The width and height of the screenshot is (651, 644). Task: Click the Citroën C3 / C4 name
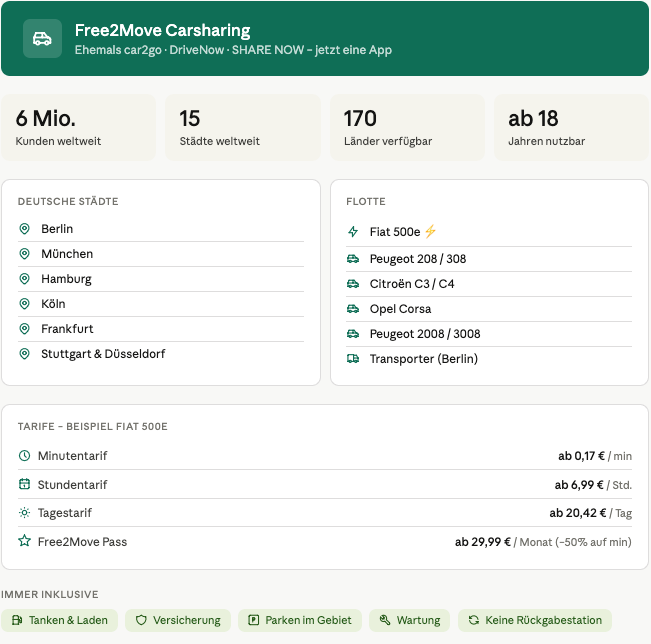point(412,284)
